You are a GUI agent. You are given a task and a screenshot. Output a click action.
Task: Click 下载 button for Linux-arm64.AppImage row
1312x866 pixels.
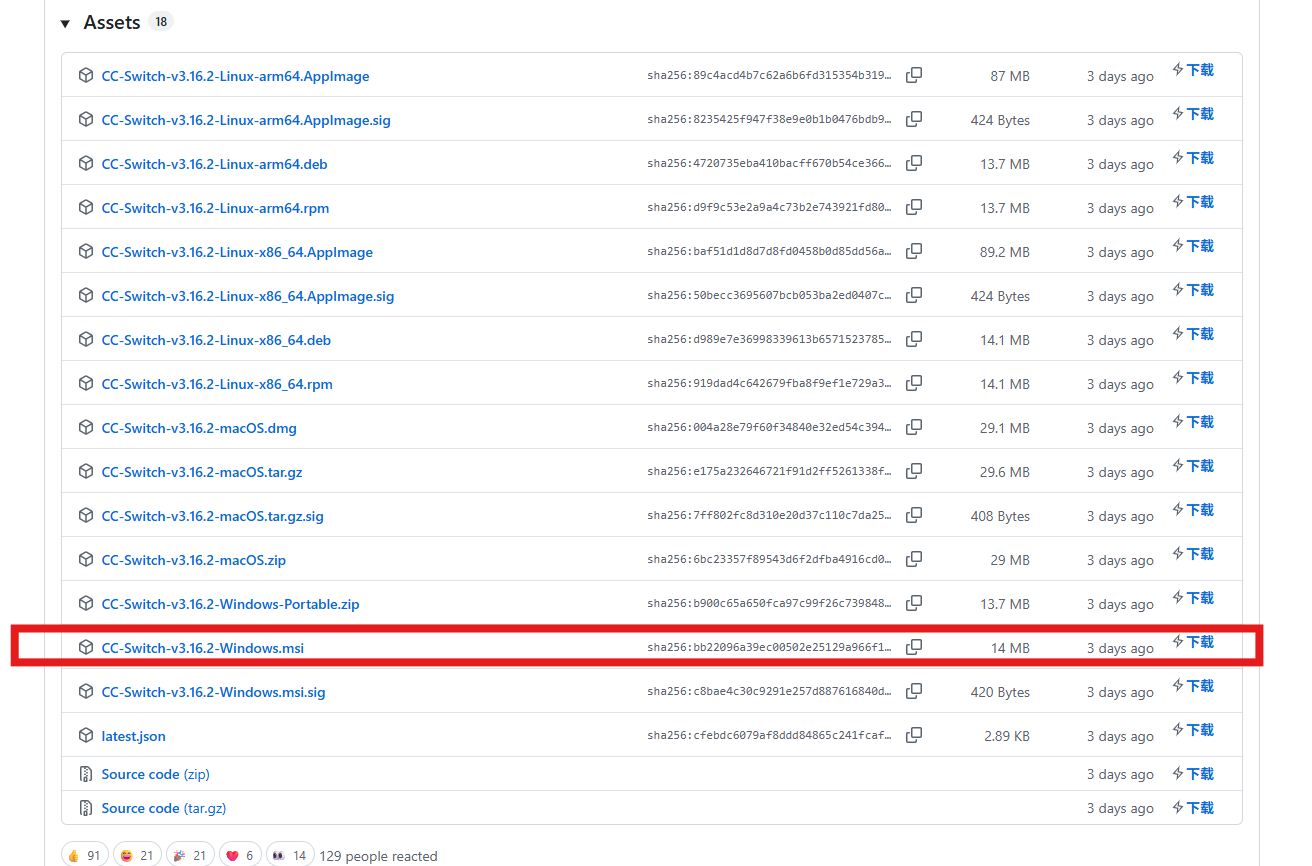(1193, 70)
